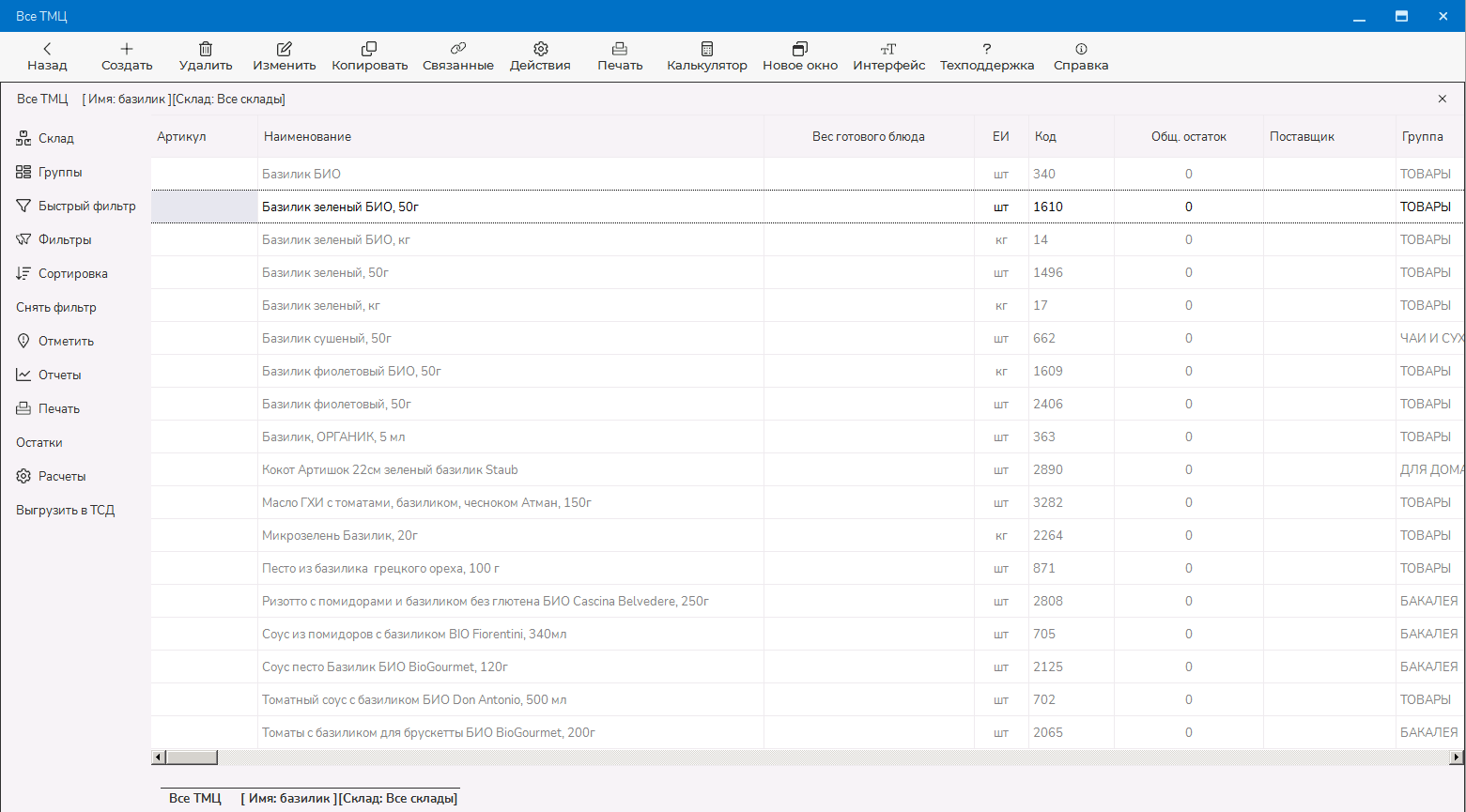1466x812 pixels.
Task: Sort by the Код column header
Action: 1071,136
